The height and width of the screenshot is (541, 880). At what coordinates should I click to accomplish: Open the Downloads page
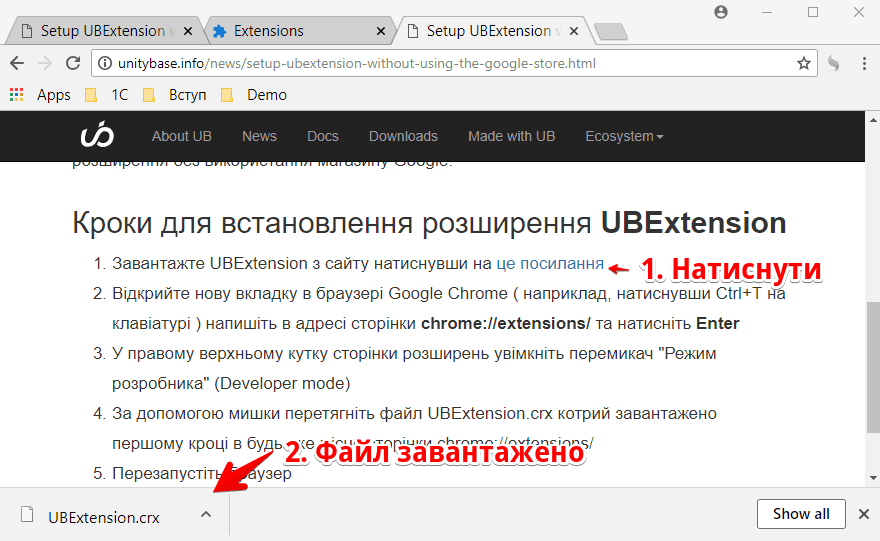pos(403,136)
